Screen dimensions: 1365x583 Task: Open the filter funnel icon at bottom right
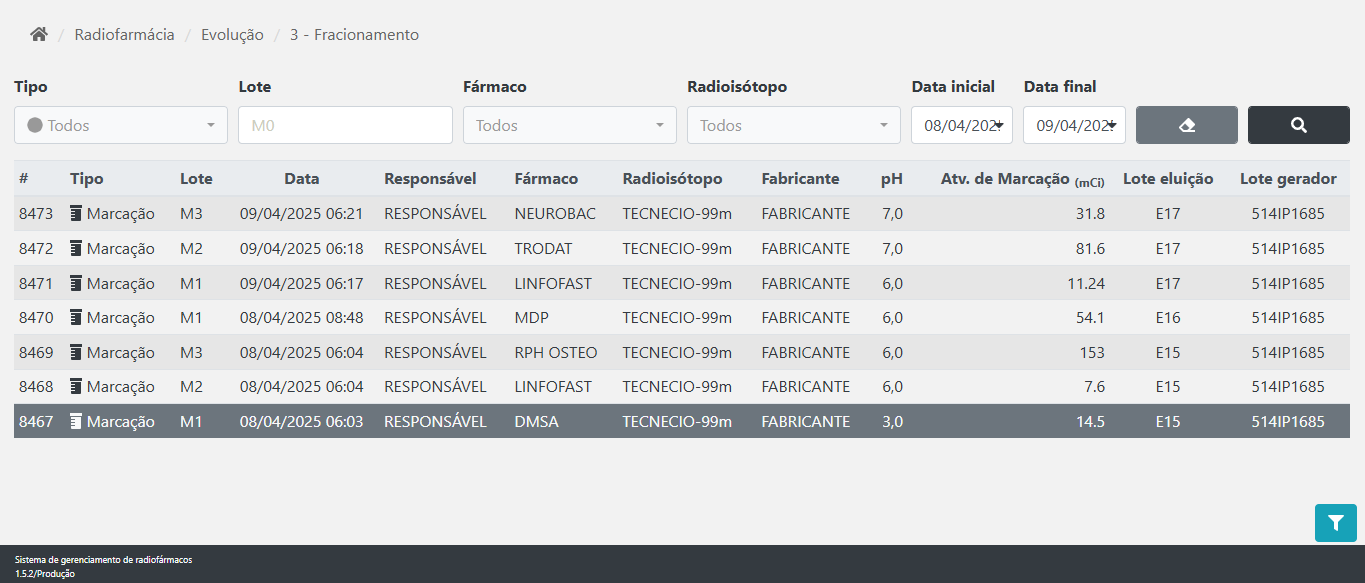1335,522
